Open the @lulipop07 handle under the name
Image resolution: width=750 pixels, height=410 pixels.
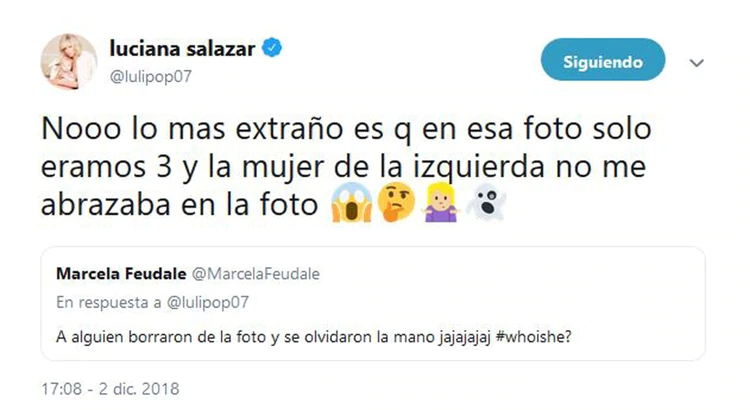[151, 77]
